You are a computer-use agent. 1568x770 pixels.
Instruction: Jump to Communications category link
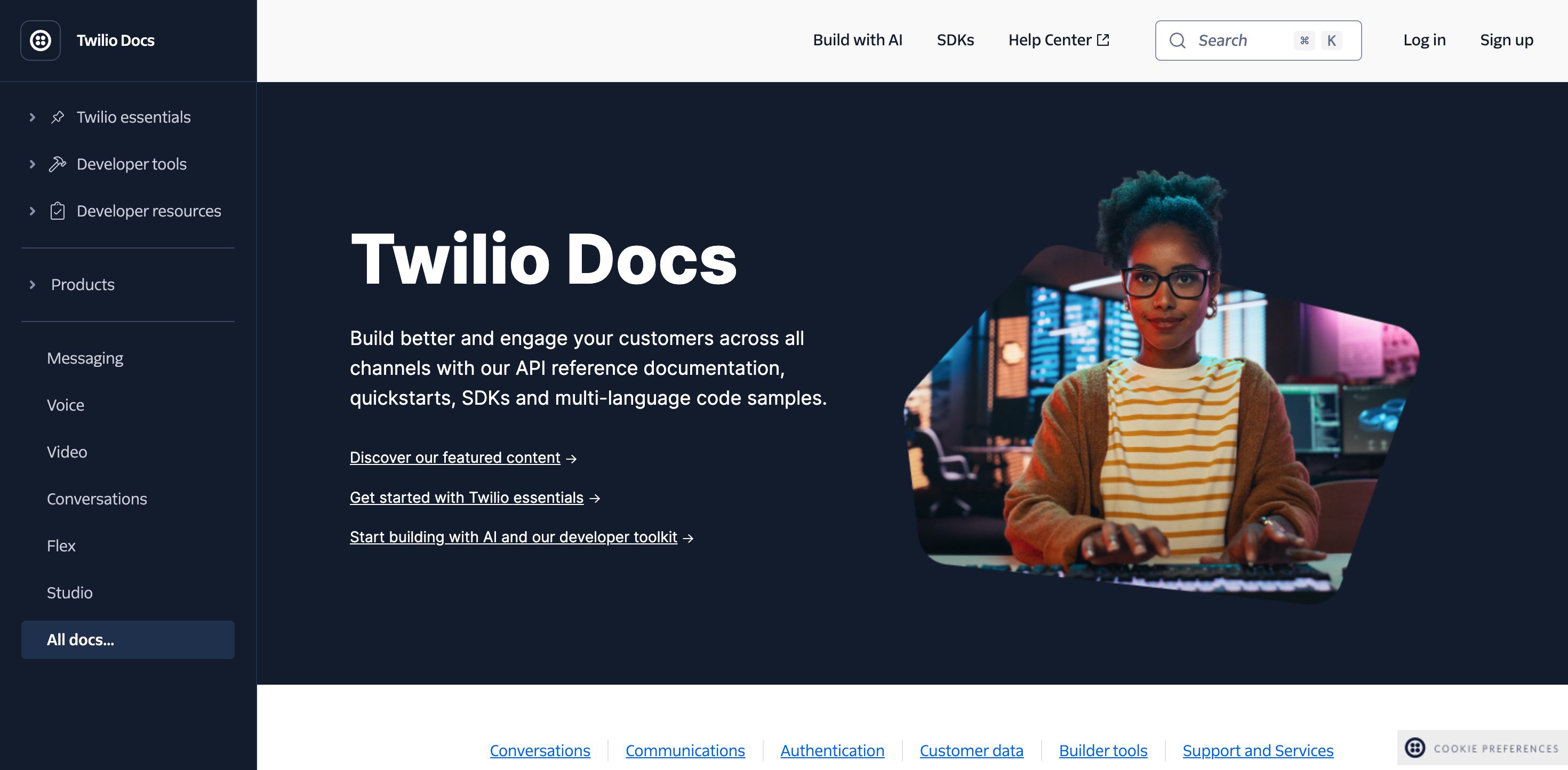tap(685, 750)
